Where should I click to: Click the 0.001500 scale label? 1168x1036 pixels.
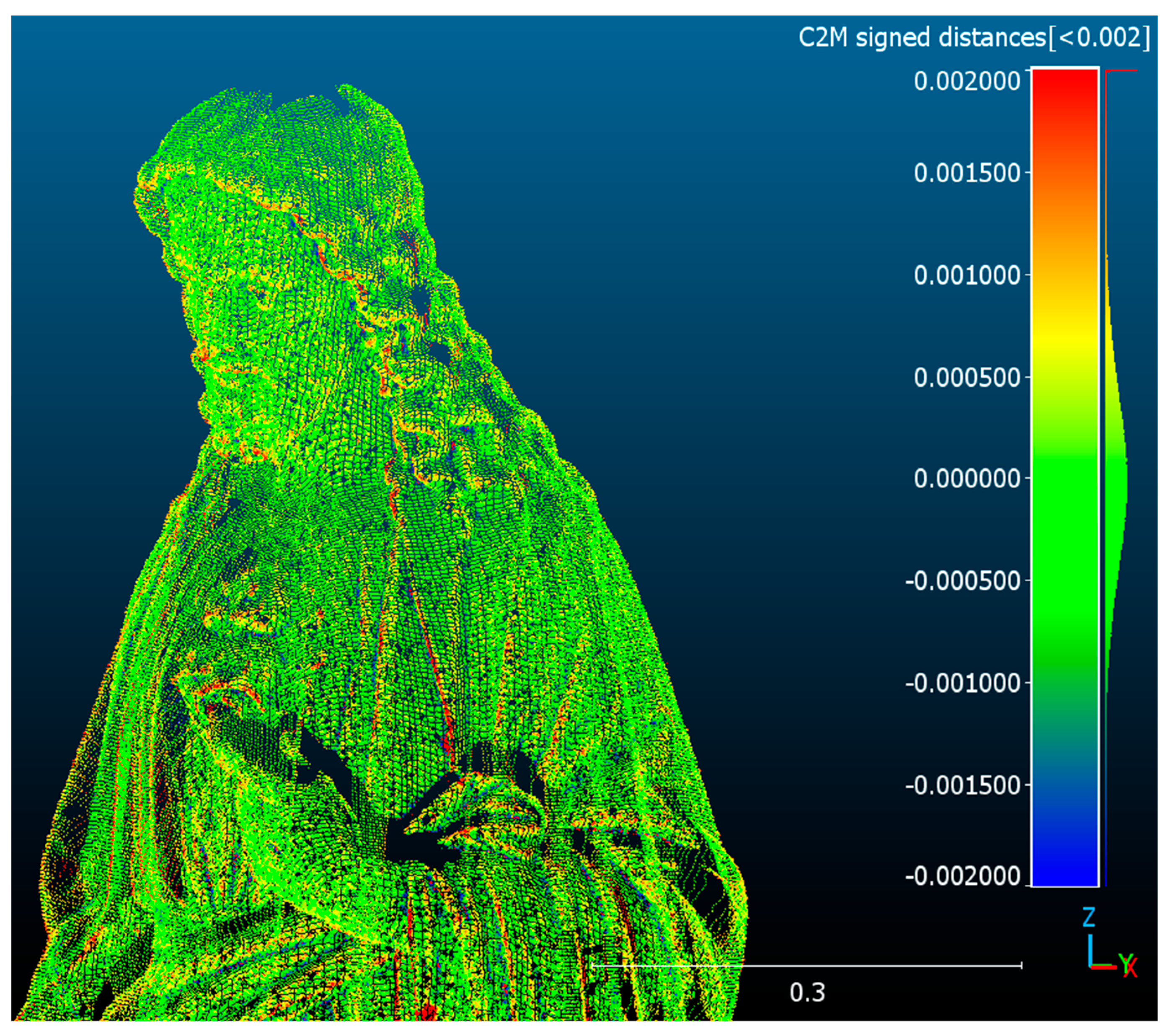(x=966, y=173)
